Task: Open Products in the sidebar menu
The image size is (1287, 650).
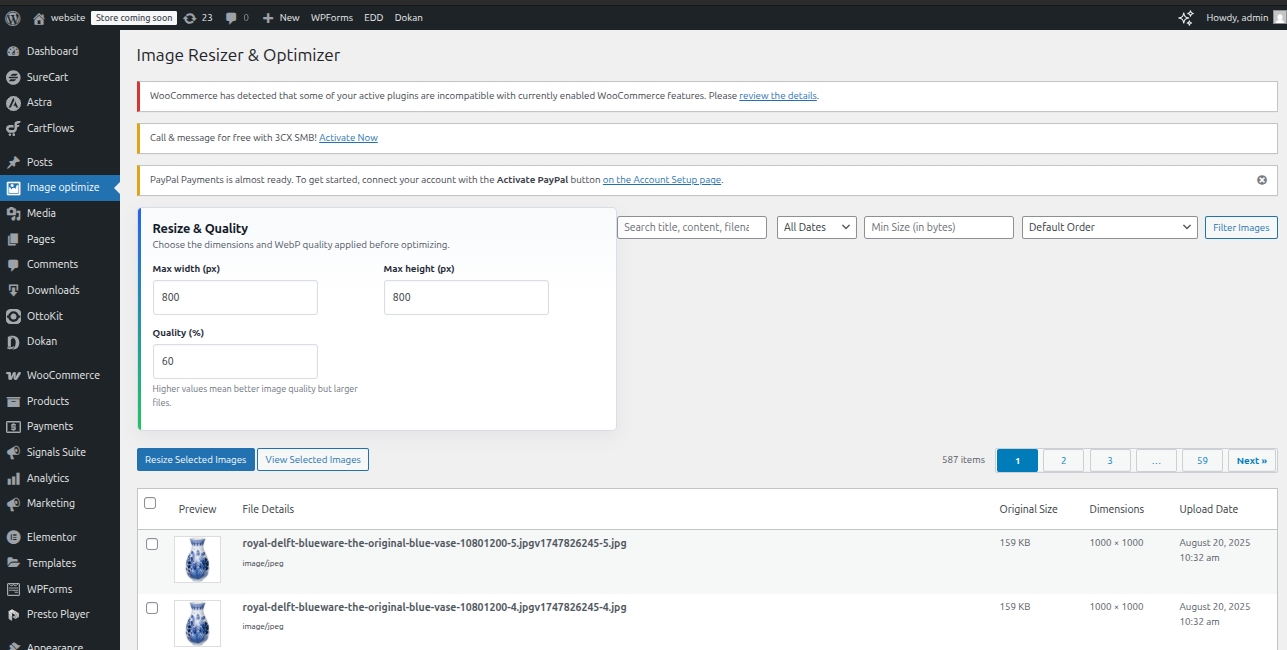Action: [48, 401]
